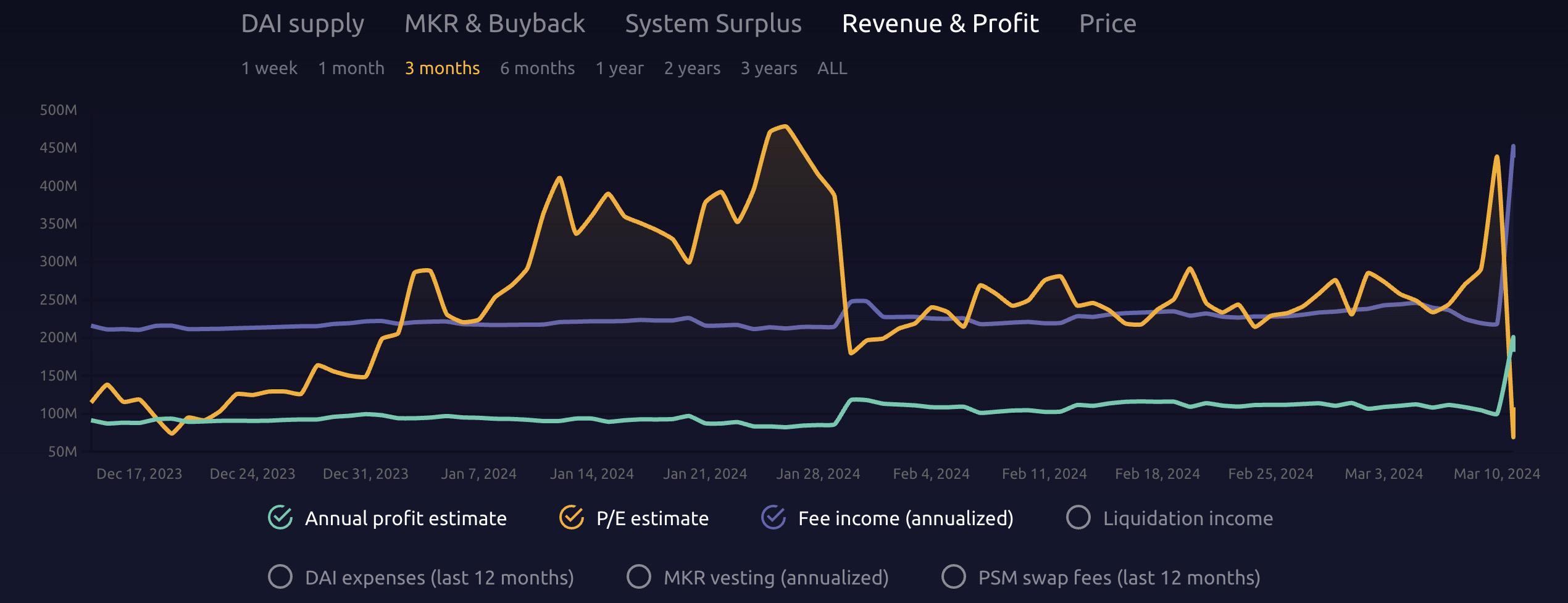
Task: Select the 3 months range
Action: coord(442,68)
